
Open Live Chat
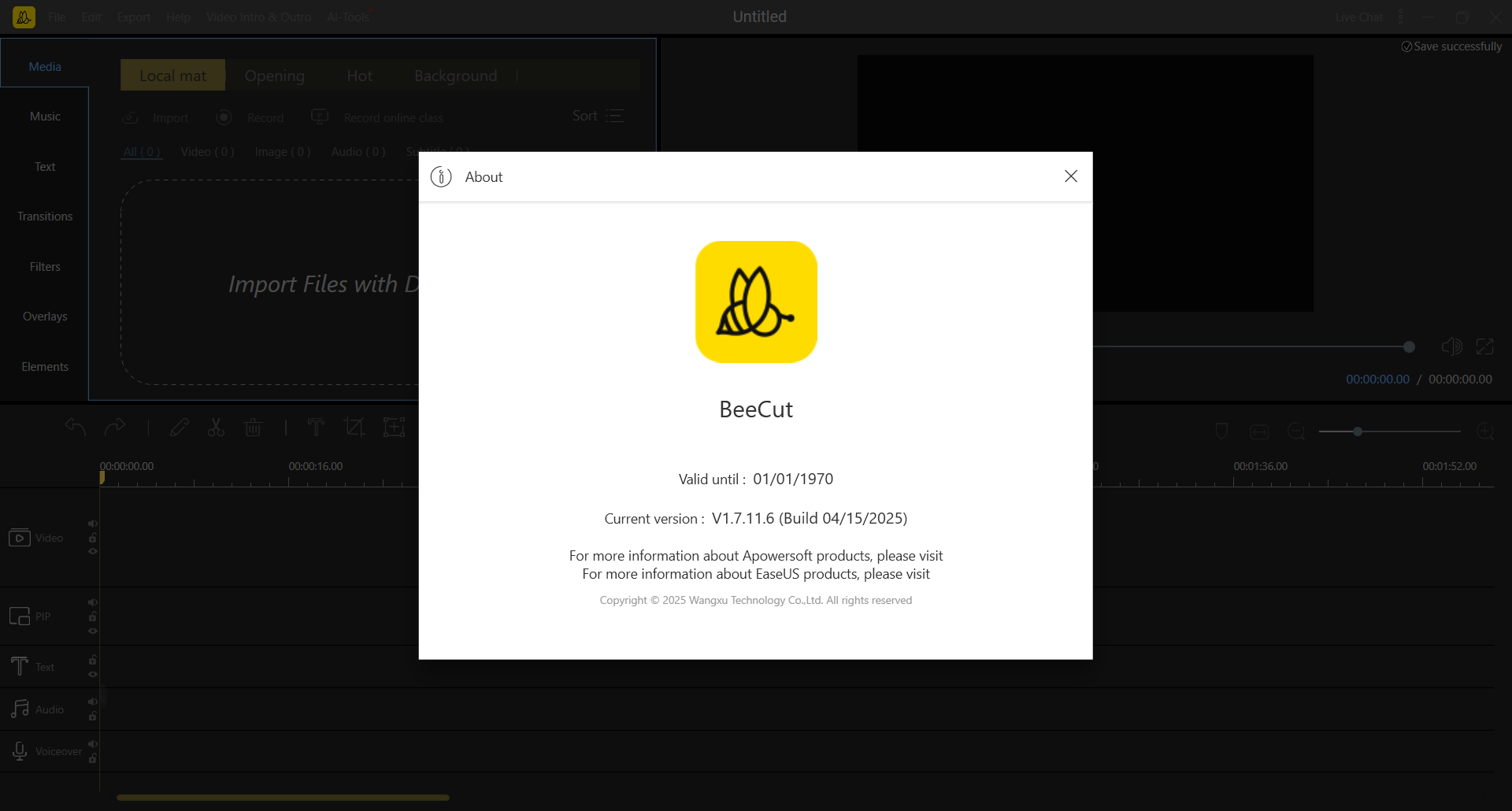pyautogui.click(x=1358, y=17)
